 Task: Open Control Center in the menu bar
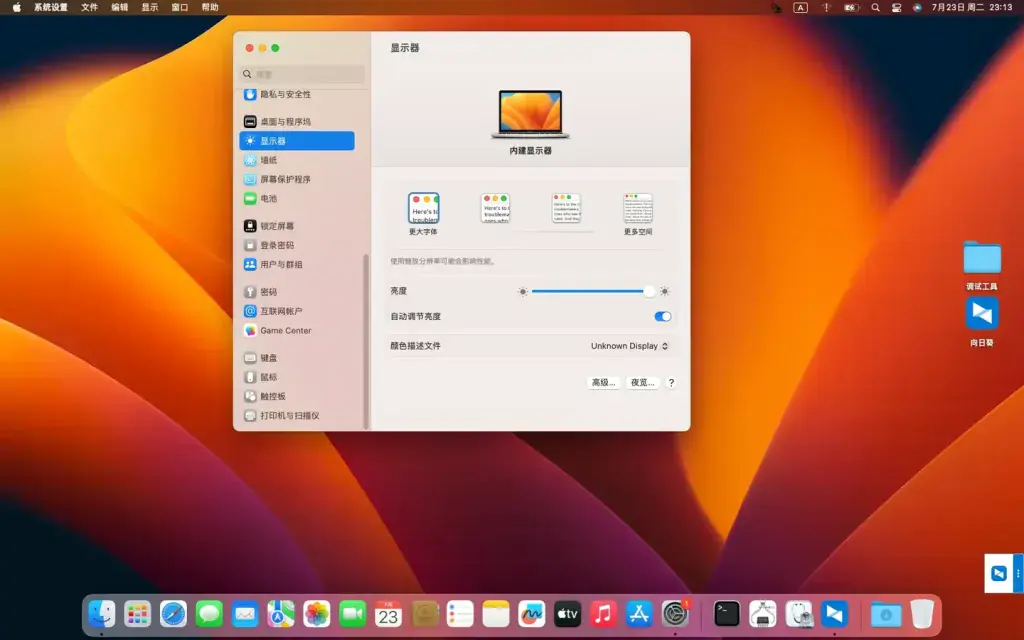[x=897, y=7]
